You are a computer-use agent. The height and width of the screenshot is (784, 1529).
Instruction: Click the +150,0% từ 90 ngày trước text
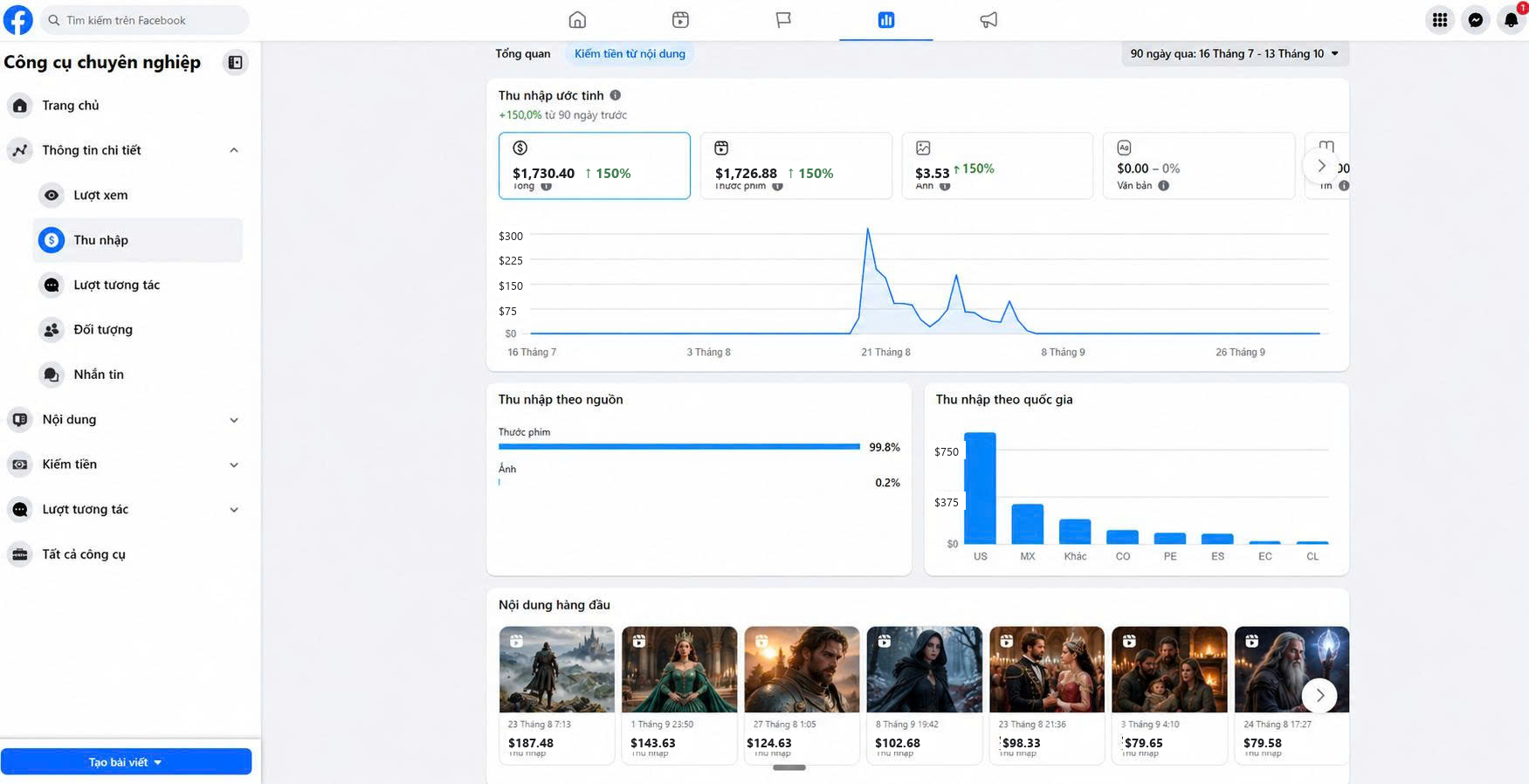point(563,115)
